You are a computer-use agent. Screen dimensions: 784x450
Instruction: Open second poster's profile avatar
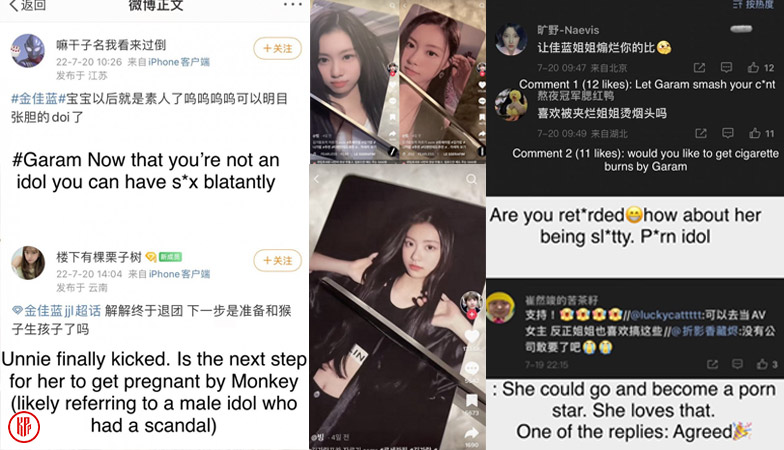click(28, 262)
